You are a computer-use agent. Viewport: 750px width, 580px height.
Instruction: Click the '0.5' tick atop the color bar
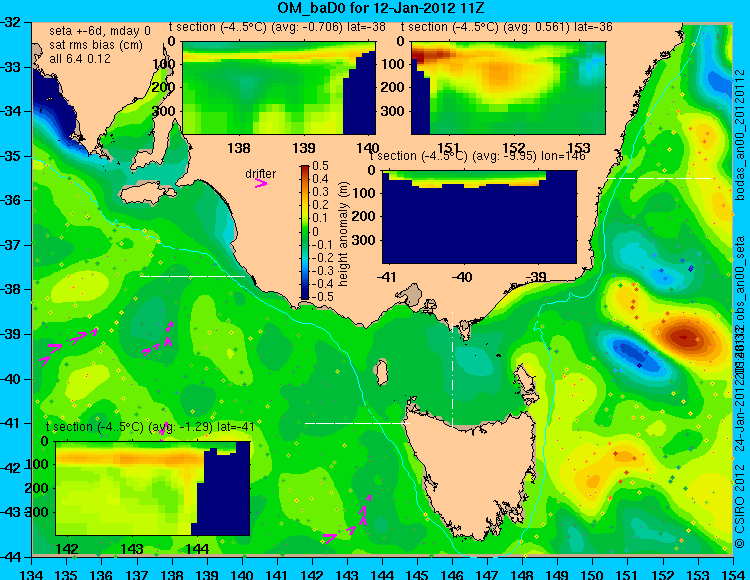coord(320,166)
